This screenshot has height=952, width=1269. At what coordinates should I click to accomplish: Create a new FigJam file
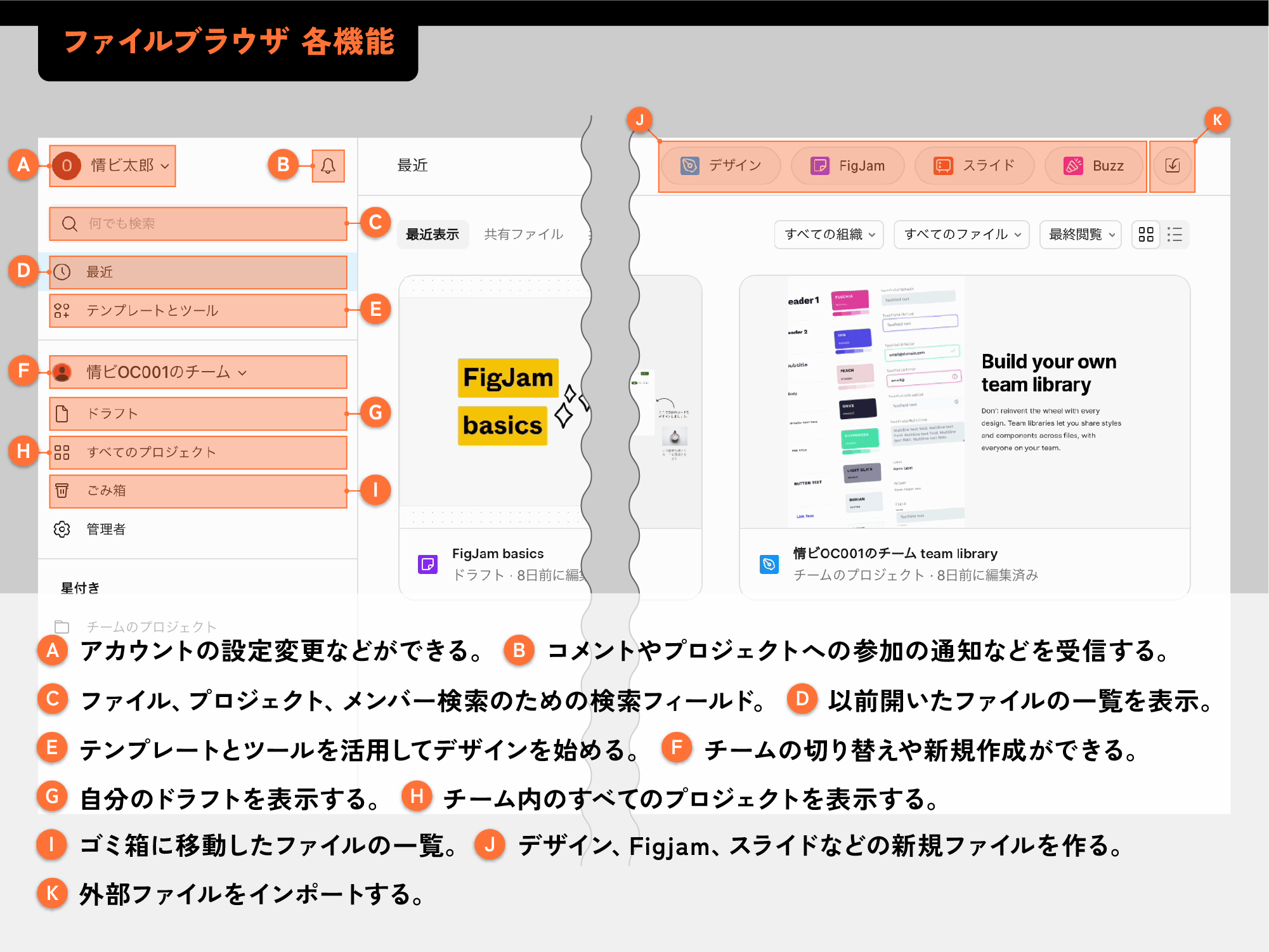point(847,166)
